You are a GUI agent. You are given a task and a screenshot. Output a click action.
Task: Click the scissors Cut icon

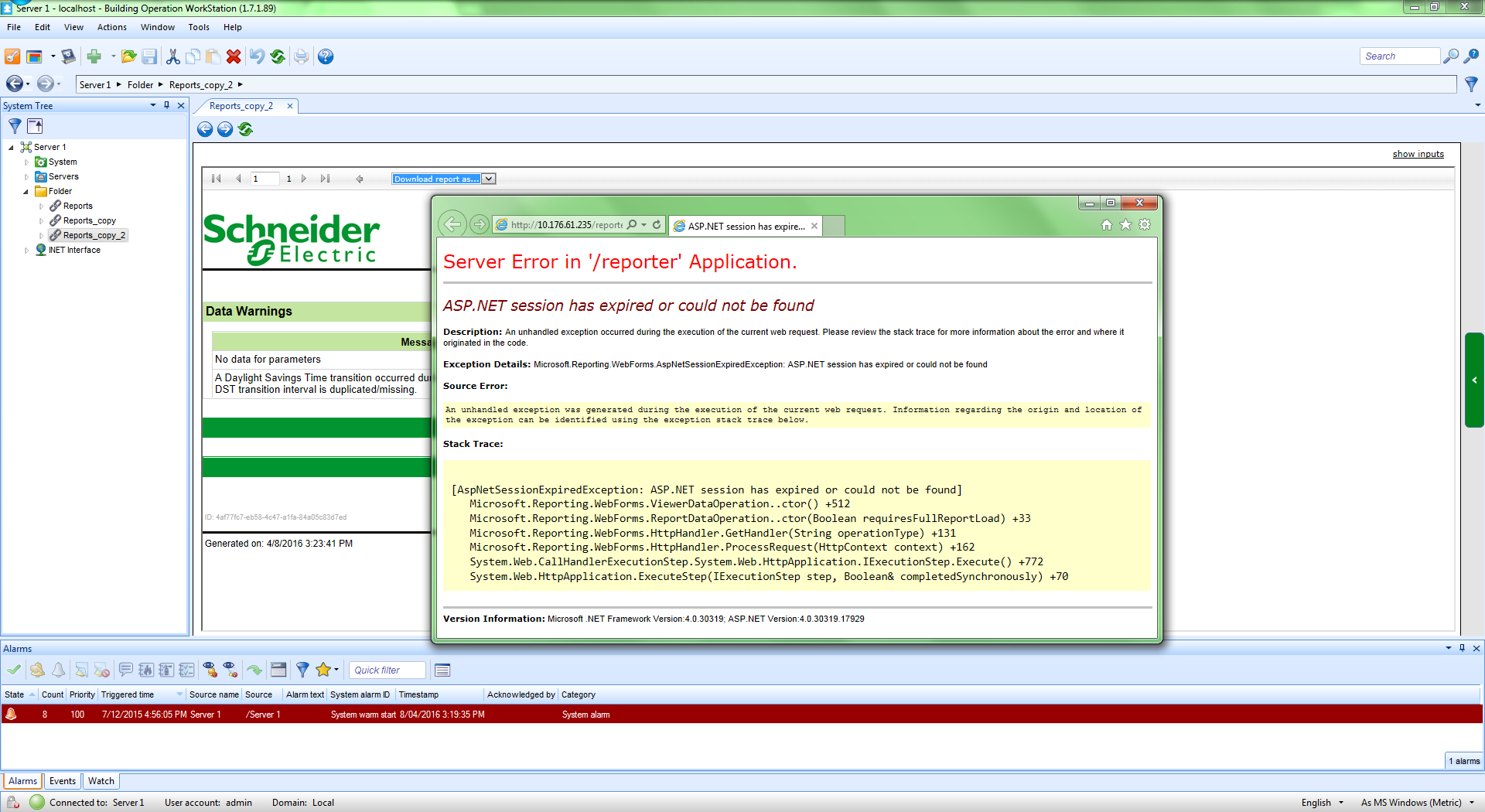tap(172, 56)
